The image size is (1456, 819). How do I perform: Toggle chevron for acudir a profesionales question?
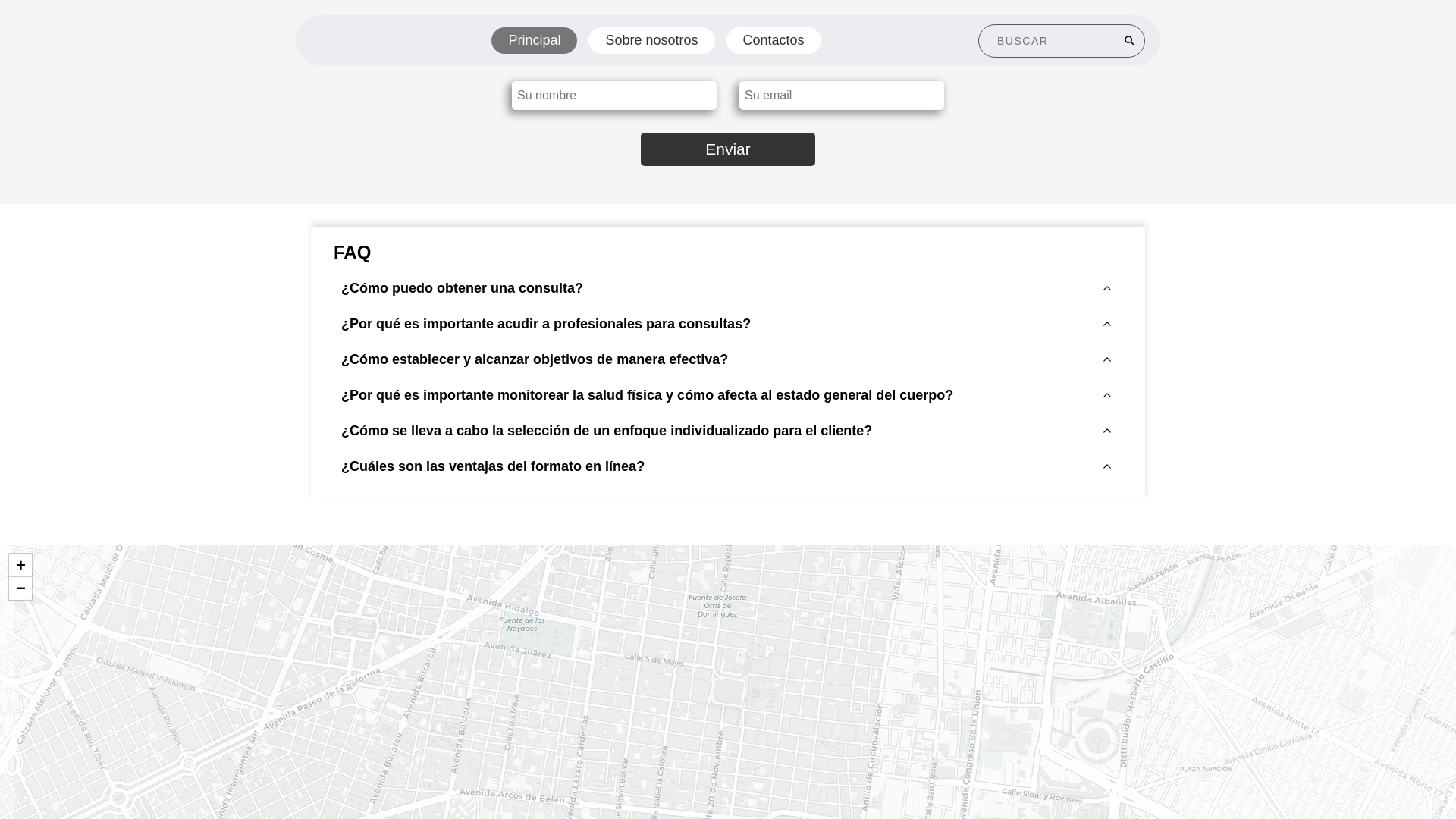point(1107,324)
